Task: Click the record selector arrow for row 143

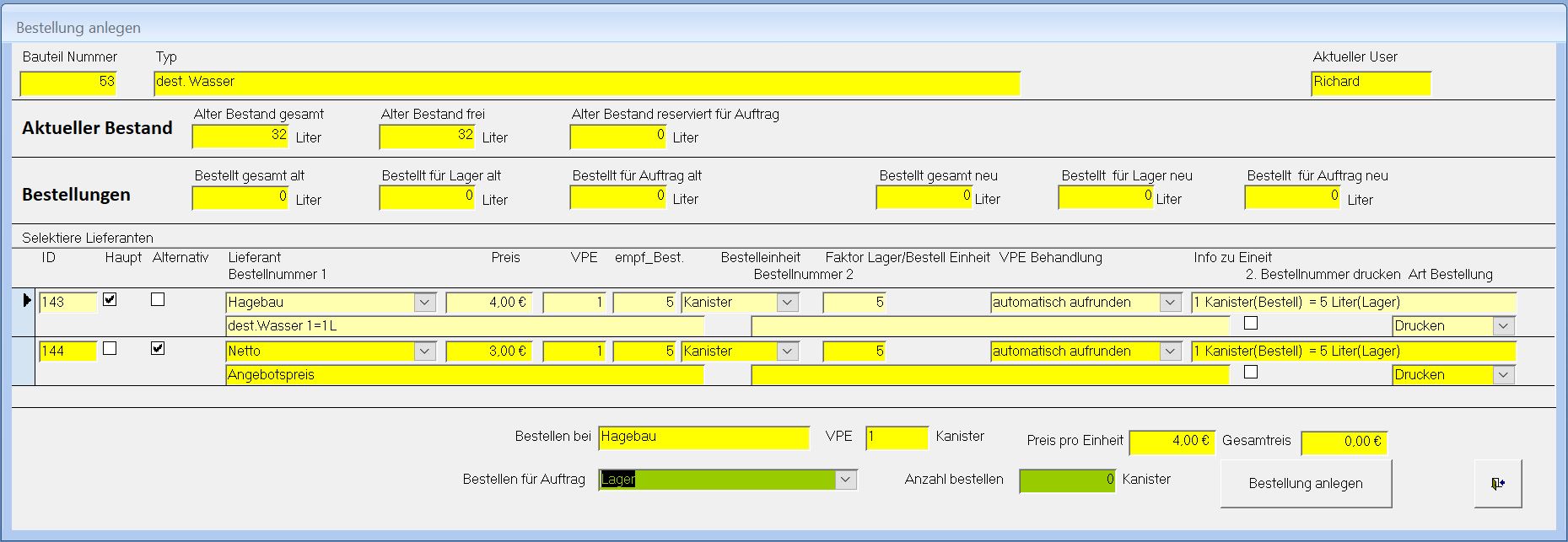Action: click(x=25, y=301)
